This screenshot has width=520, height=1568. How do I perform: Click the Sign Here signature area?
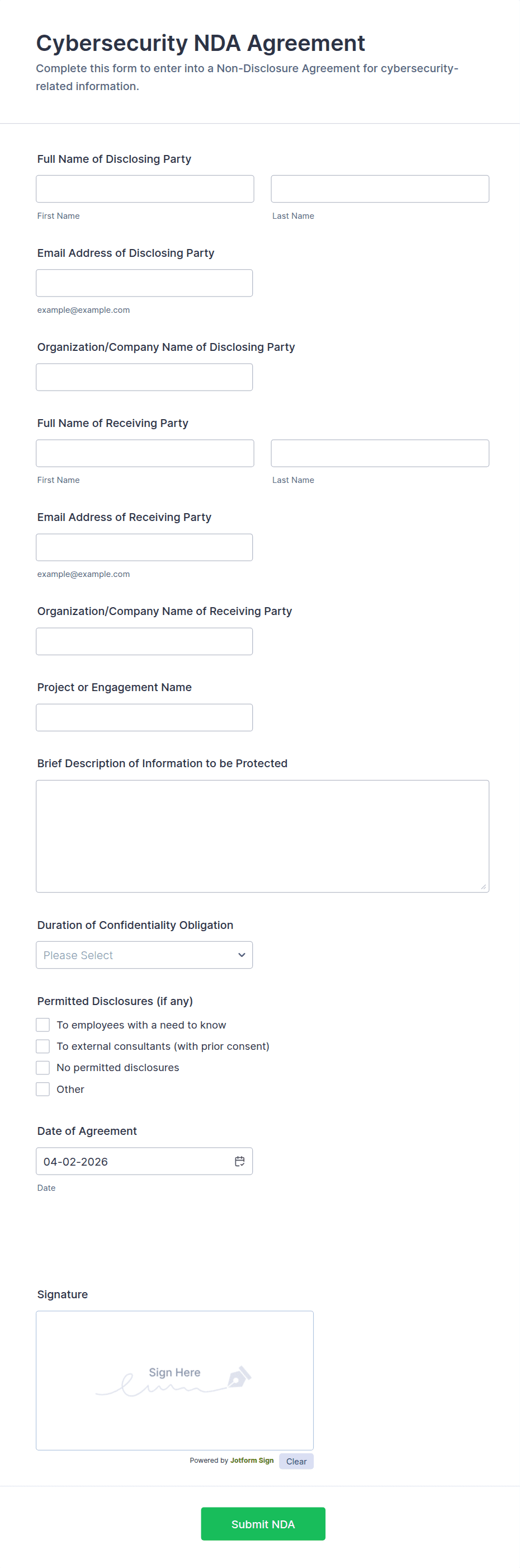[174, 1380]
